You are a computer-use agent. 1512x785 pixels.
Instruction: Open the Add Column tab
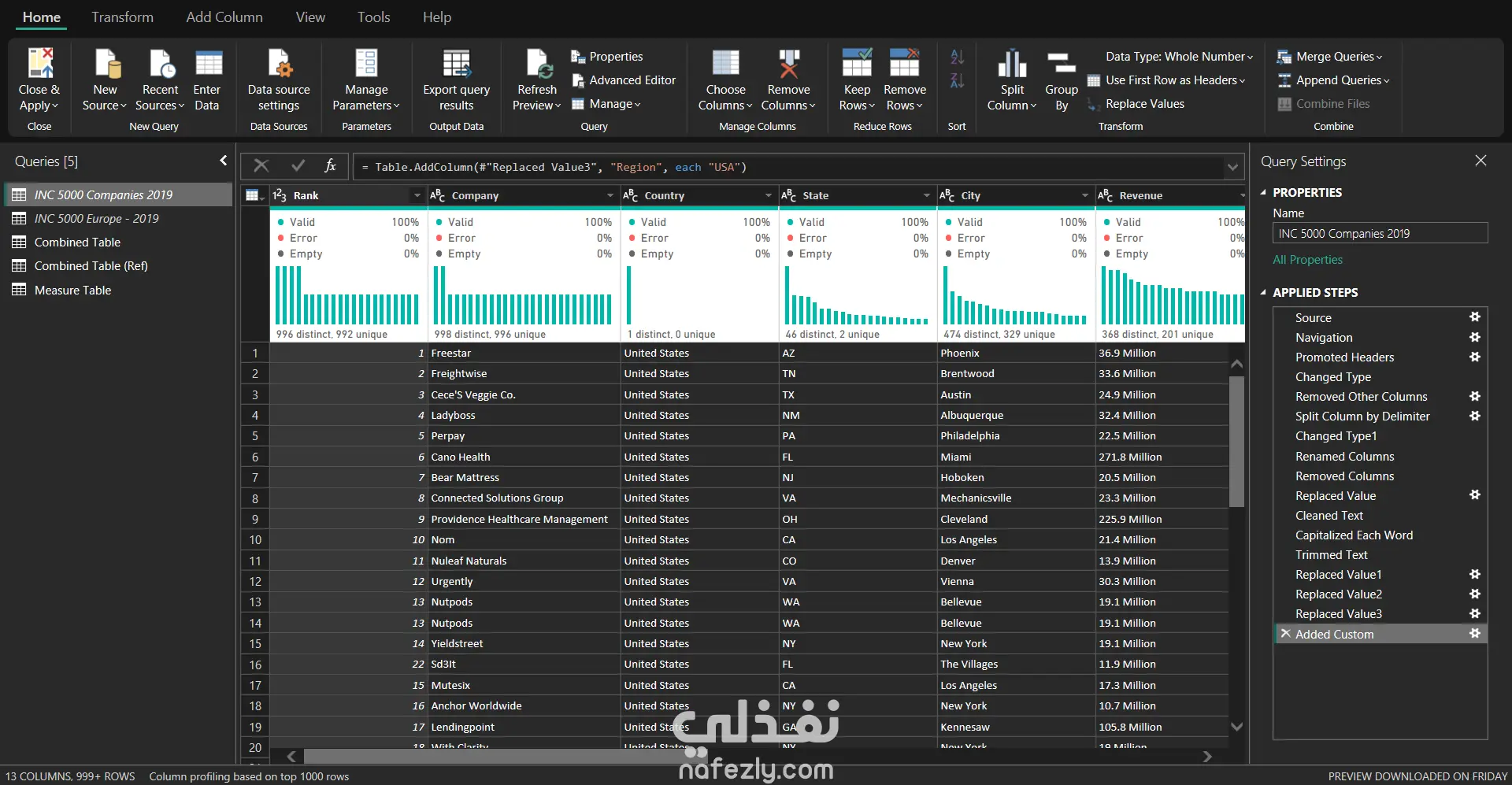pyautogui.click(x=224, y=17)
